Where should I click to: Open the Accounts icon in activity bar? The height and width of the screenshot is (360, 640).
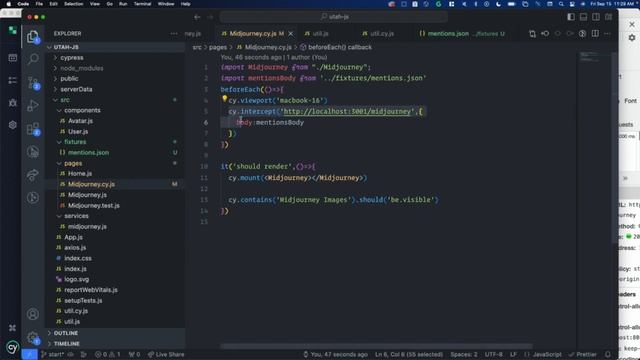click(33, 314)
